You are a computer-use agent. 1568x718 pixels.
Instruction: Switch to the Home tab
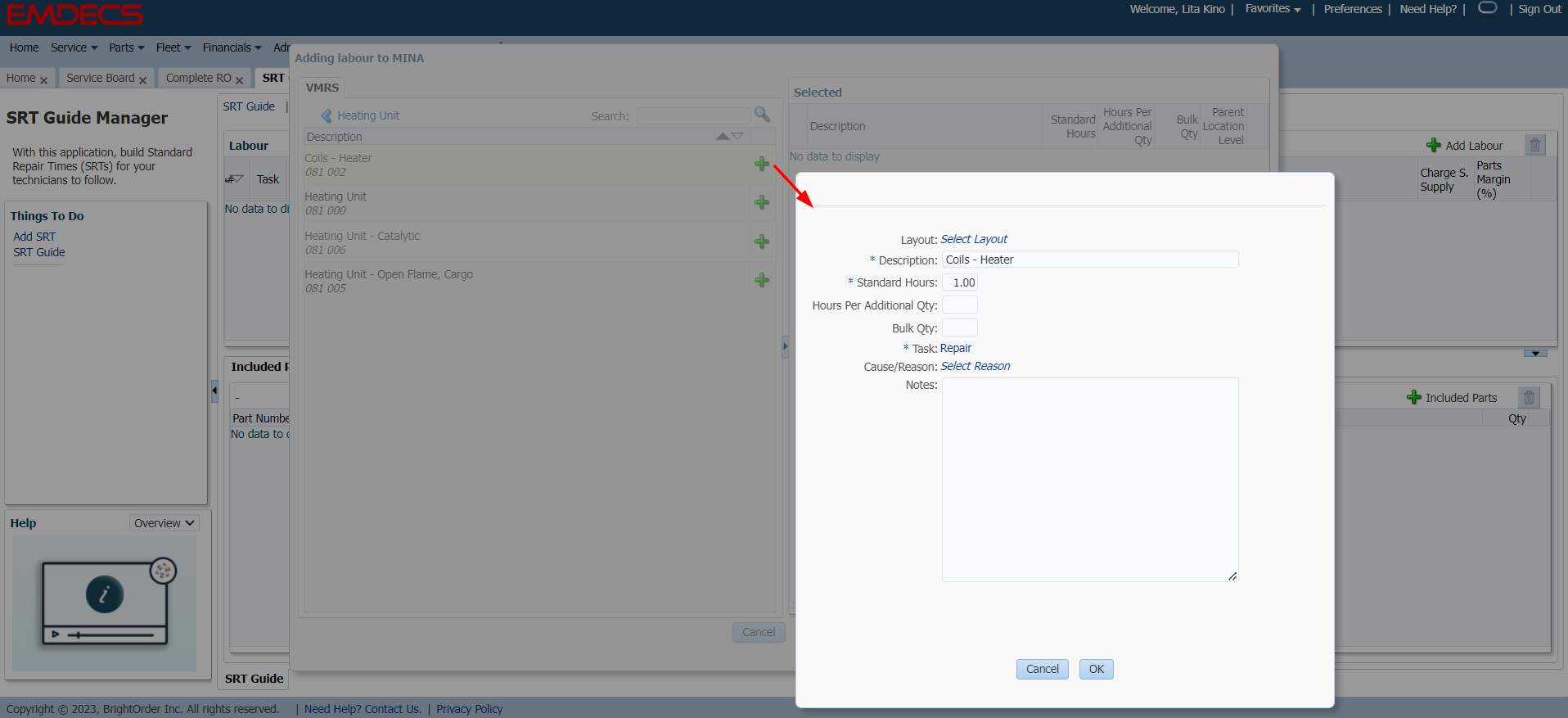coord(20,78)
